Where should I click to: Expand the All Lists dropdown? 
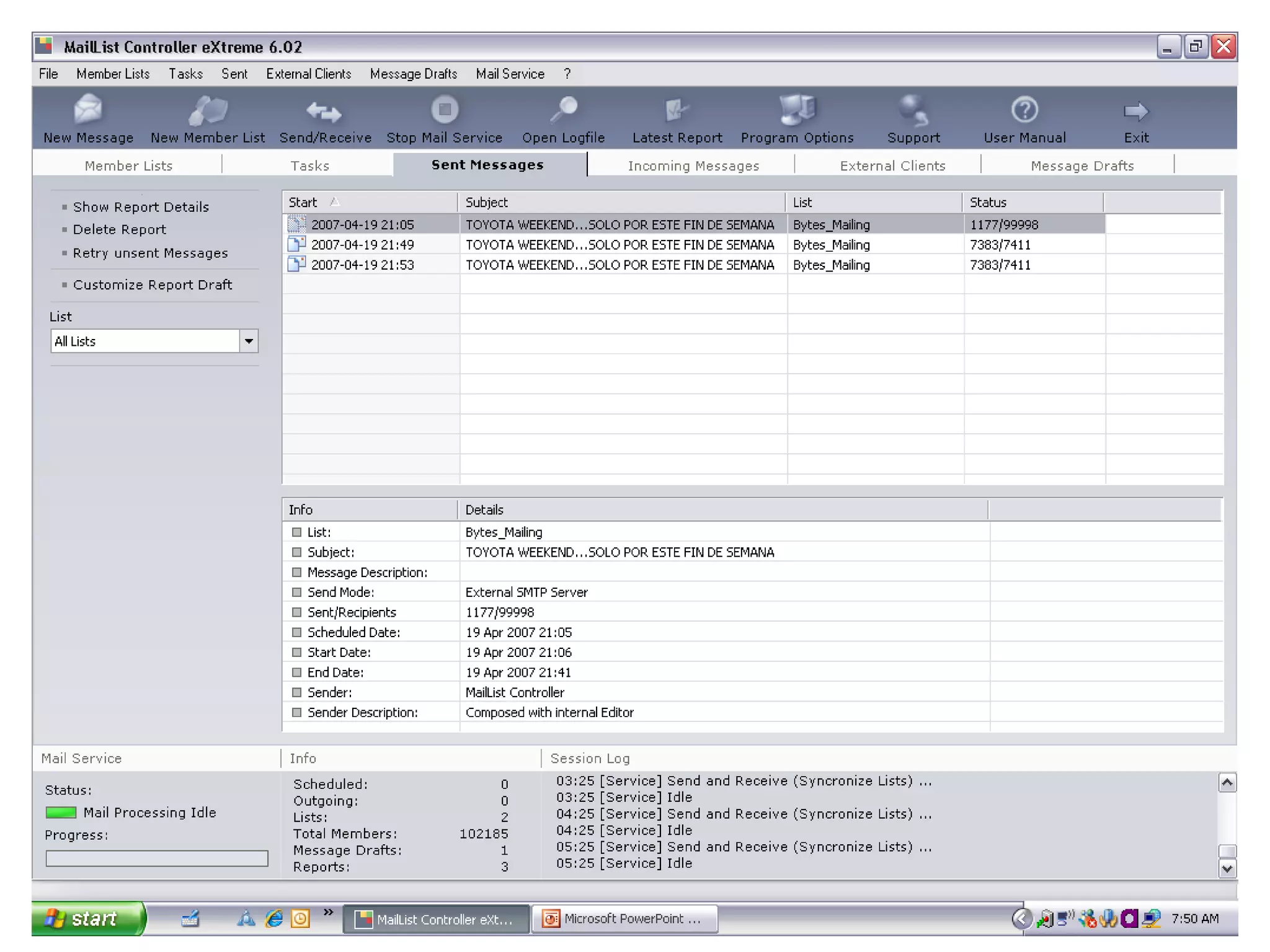(249, 341)
